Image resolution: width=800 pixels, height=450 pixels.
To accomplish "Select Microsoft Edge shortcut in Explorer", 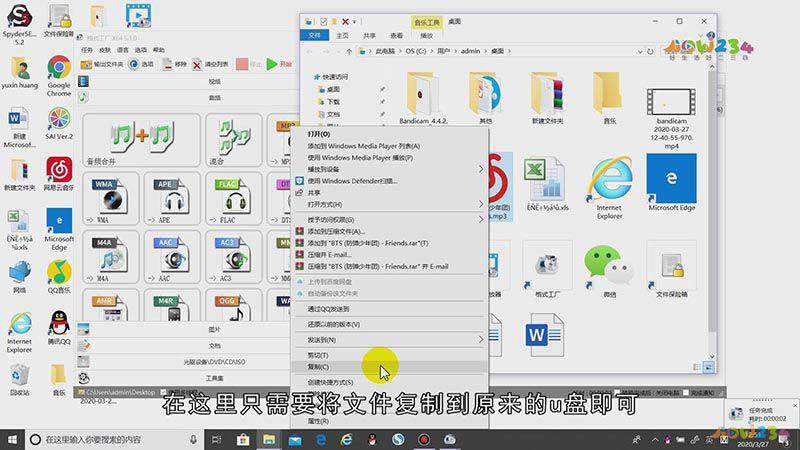I will point(671,183).
